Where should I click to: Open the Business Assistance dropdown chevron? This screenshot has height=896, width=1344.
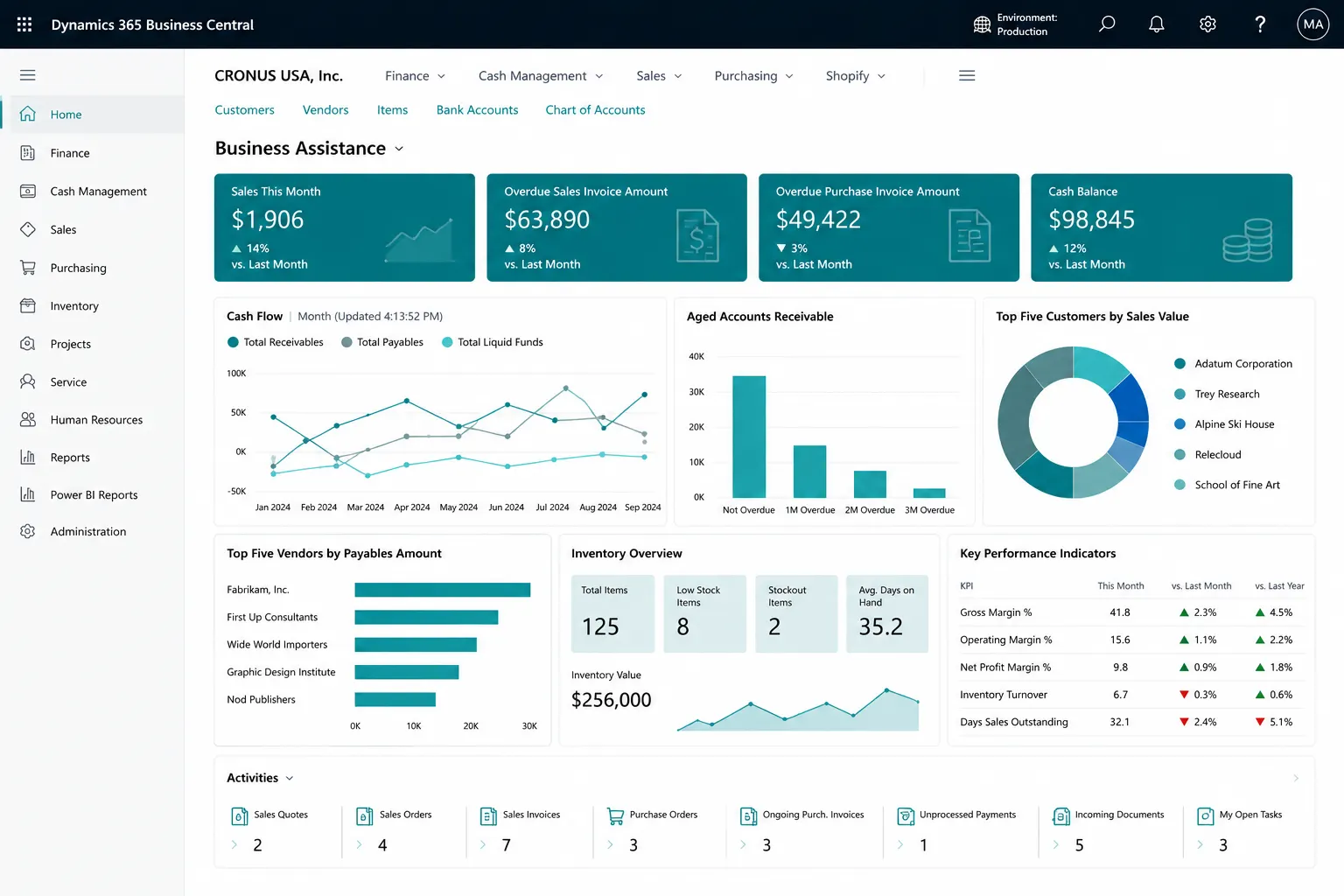pos(399,149)
